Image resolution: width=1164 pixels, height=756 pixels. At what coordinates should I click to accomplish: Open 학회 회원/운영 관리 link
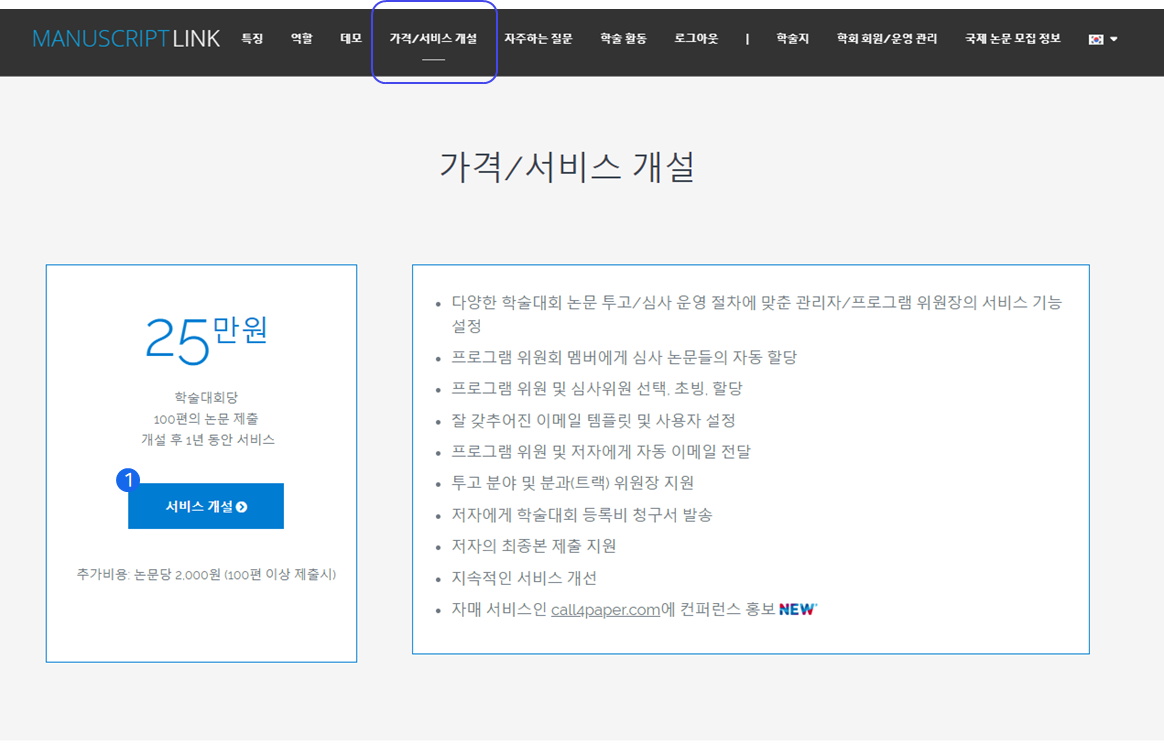887,39
